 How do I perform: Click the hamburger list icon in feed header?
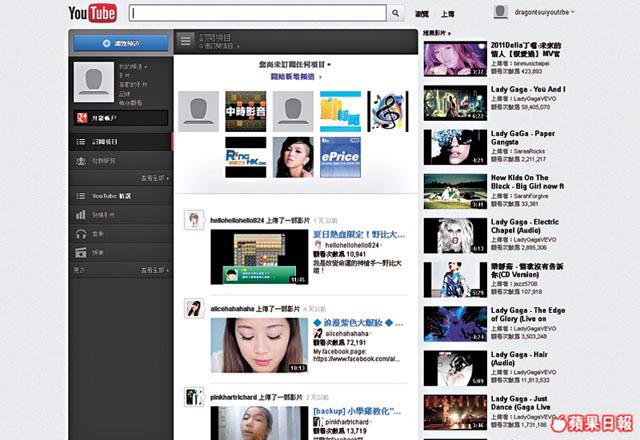186,41
